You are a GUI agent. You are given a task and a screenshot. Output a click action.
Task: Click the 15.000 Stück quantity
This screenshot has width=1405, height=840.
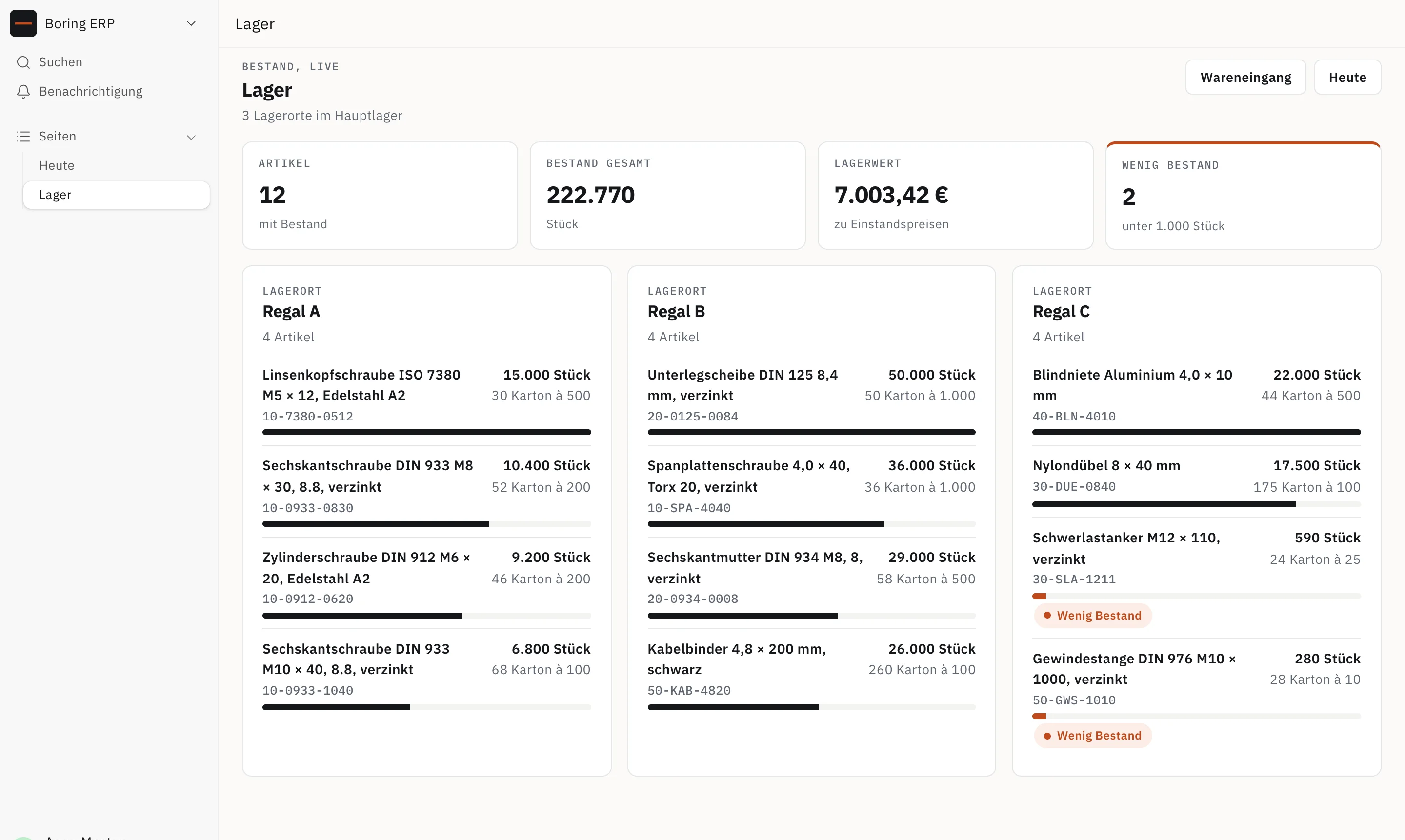[546, 375]
